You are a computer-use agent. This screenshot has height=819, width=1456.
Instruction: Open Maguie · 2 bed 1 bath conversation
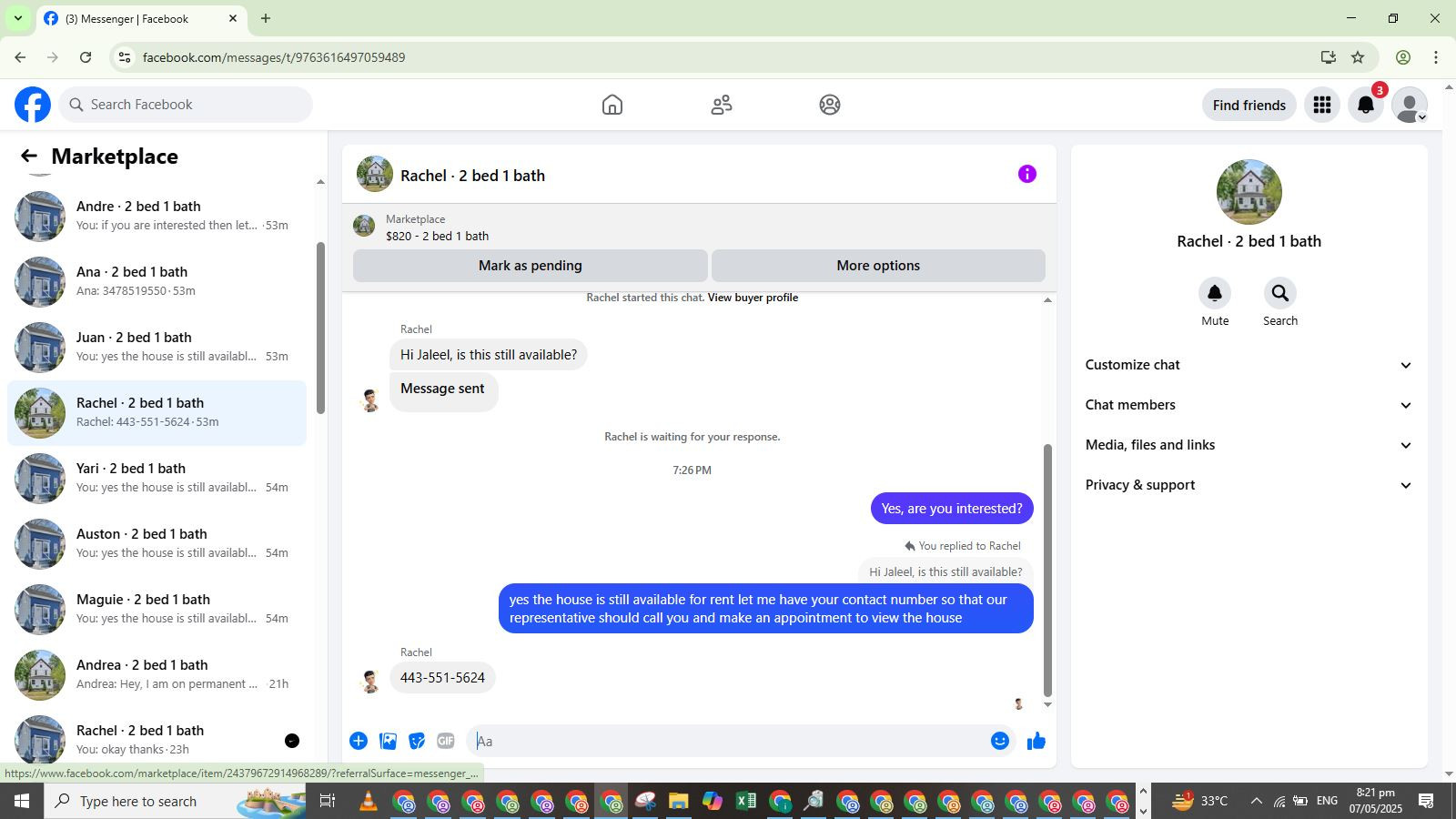157,610
